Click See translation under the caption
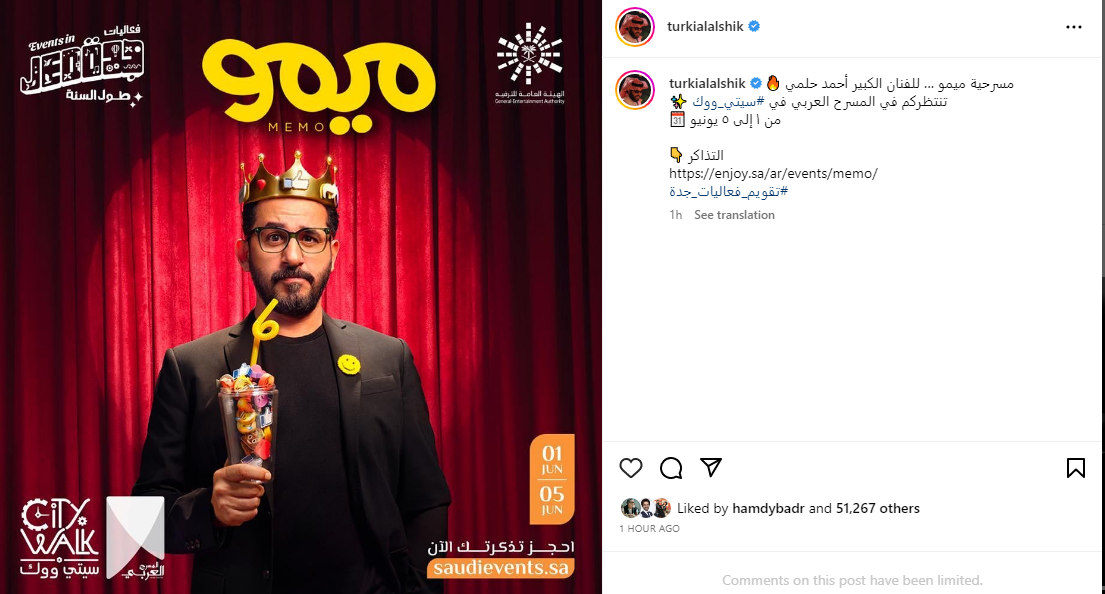Viewport: 1105px width, 594px height. (734, 215)
